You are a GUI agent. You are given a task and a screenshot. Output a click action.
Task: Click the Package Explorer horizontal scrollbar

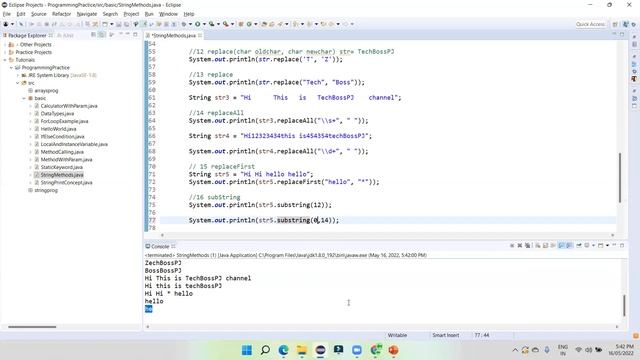[x=32, y=327]
